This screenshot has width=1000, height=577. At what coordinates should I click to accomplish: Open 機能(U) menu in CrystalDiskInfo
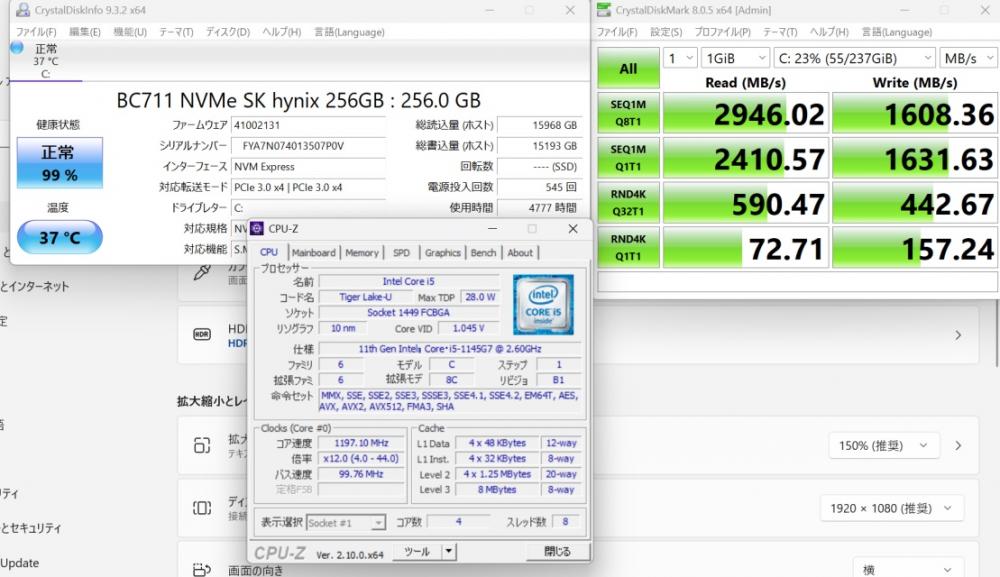click(x=130, y=32)
